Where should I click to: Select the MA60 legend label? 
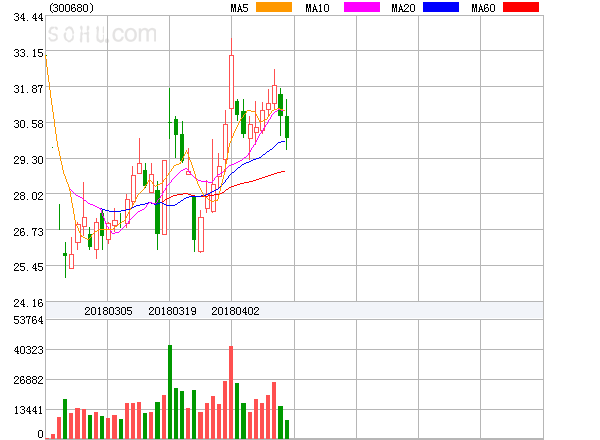tap(483, 8)
